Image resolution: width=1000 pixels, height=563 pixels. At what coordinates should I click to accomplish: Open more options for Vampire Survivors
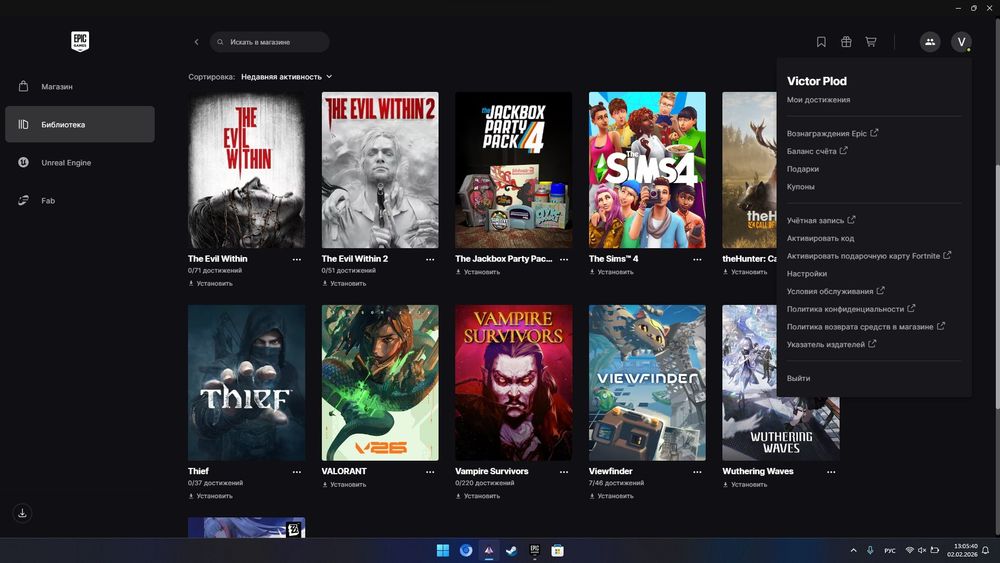[564, 472]
